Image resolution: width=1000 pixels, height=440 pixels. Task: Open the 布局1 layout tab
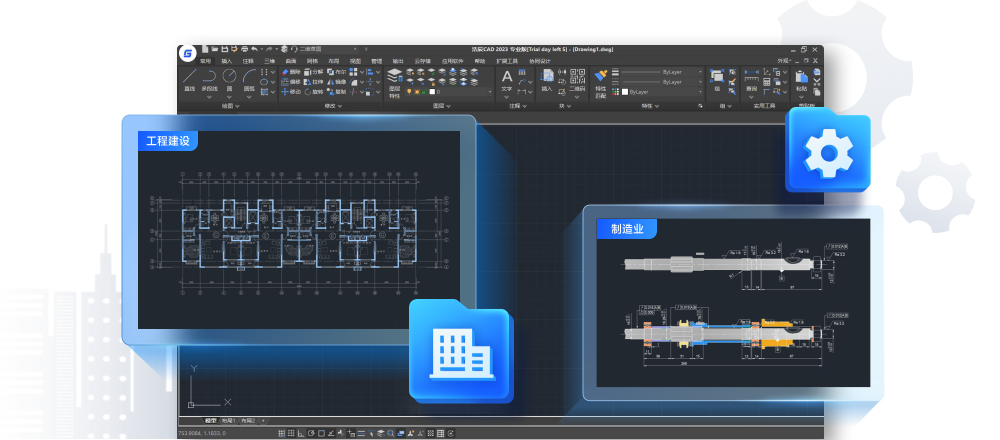pos(228,421)
